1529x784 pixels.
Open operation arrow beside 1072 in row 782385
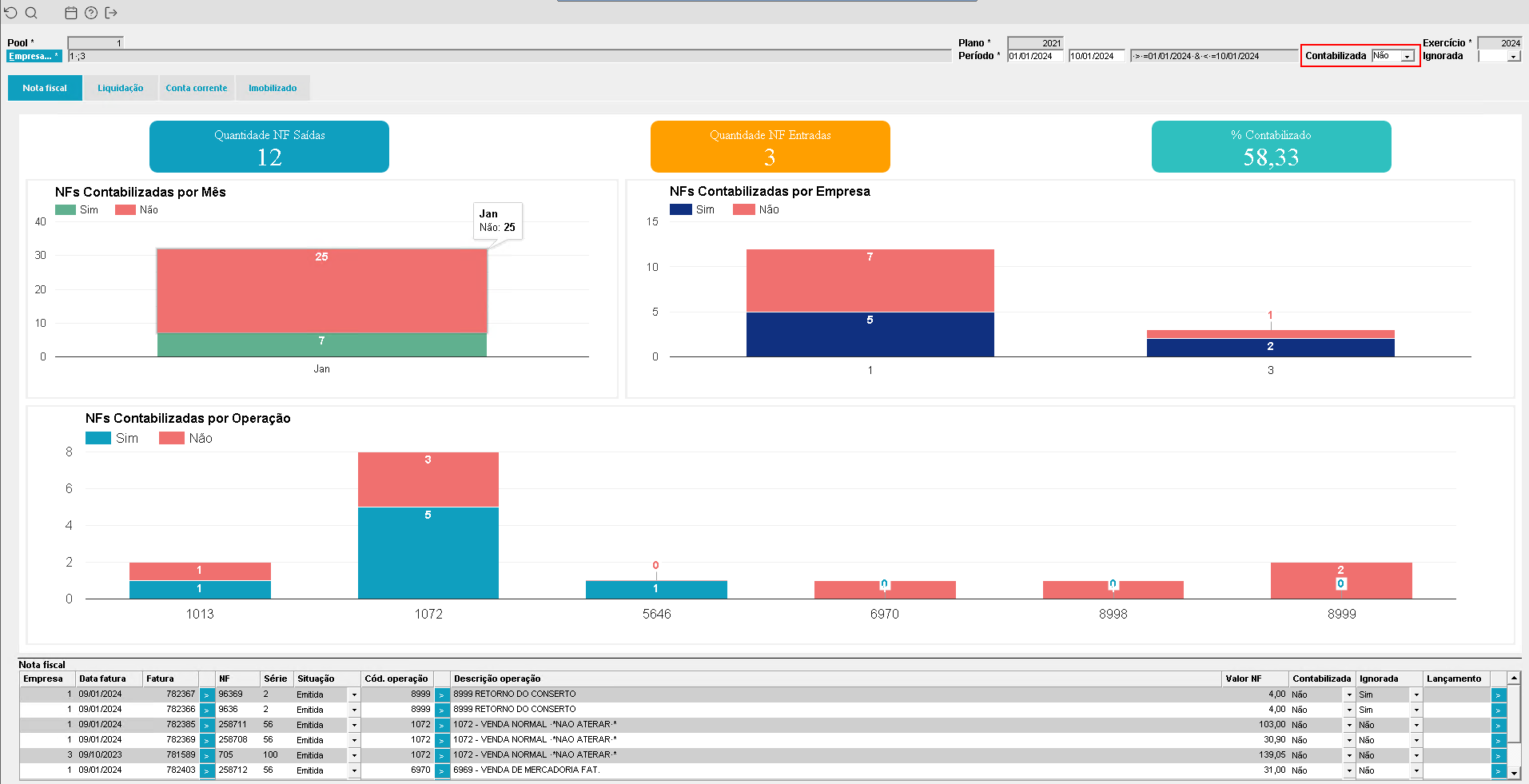[x=442, y=725]
